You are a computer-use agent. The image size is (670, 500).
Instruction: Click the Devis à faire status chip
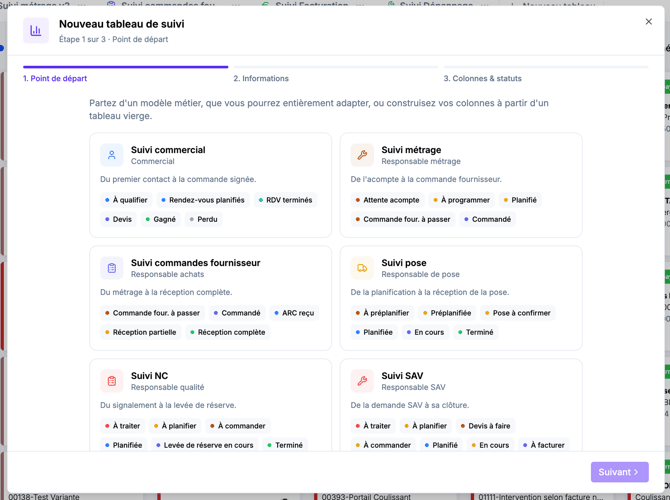click(485, 426)
